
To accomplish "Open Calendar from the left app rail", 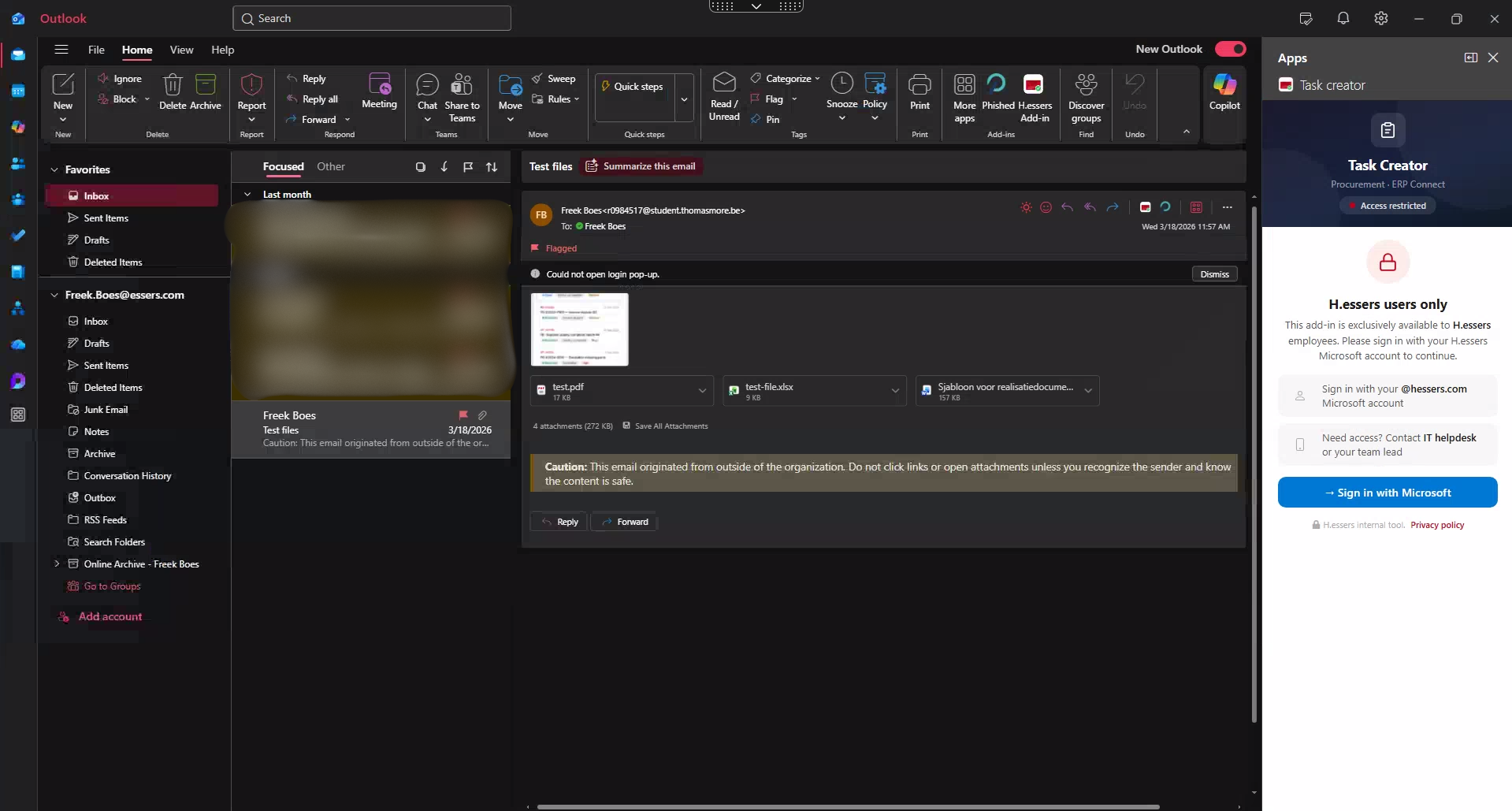I will tap(18, 91).
